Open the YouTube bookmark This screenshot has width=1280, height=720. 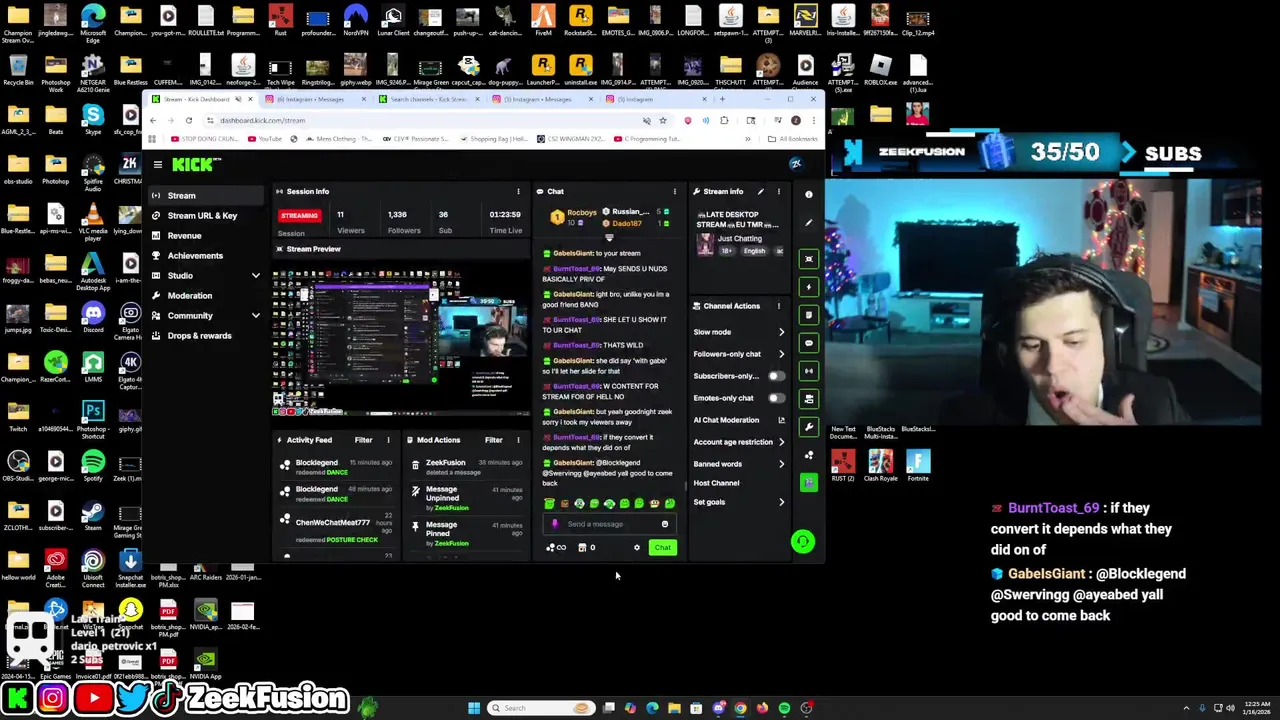coord(265,139)
